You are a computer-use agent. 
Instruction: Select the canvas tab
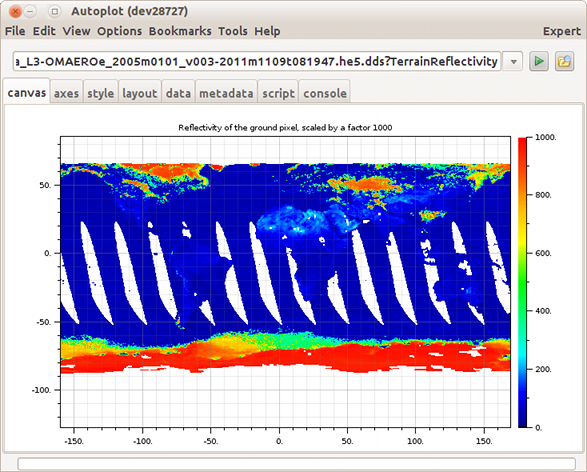click(x=27, y=92)
